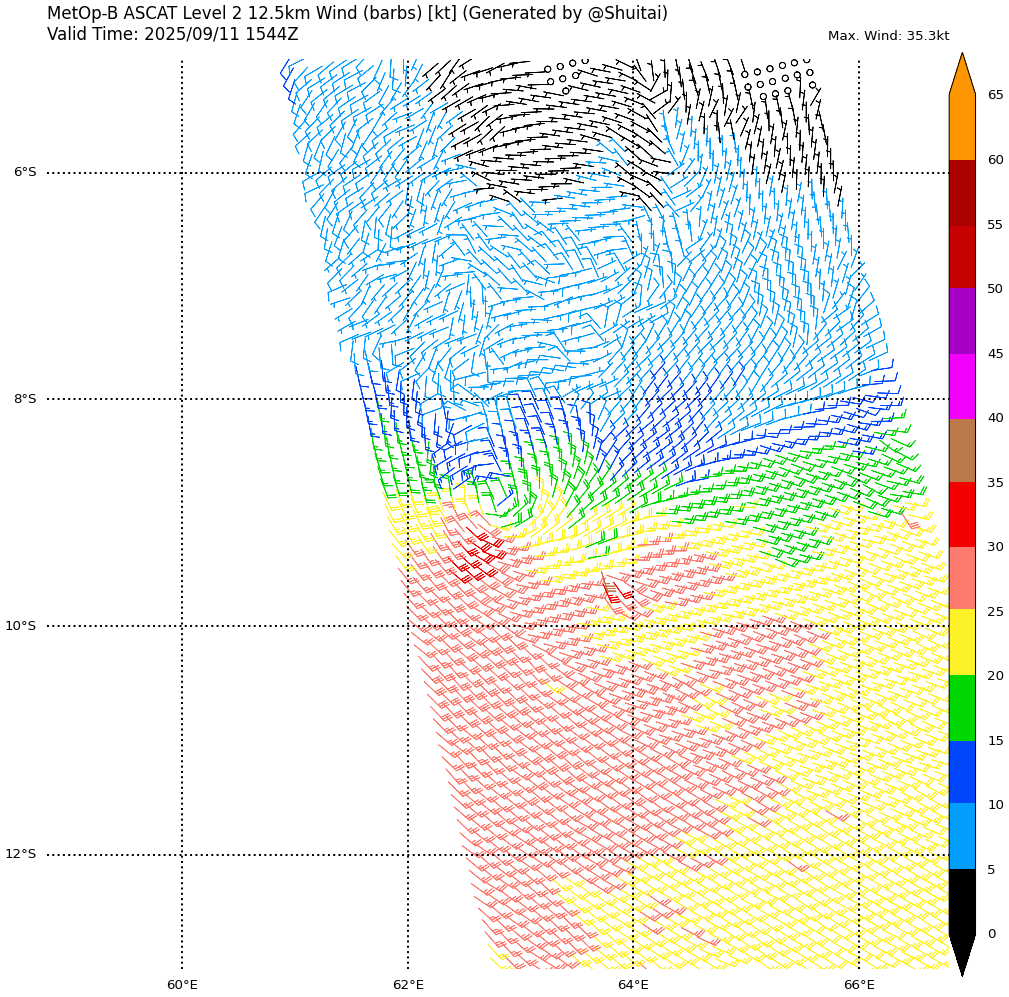This screenshot has height=997, width=1009.
Task: Click the colorbar tick label 35
Action: (x=995, y=482)
